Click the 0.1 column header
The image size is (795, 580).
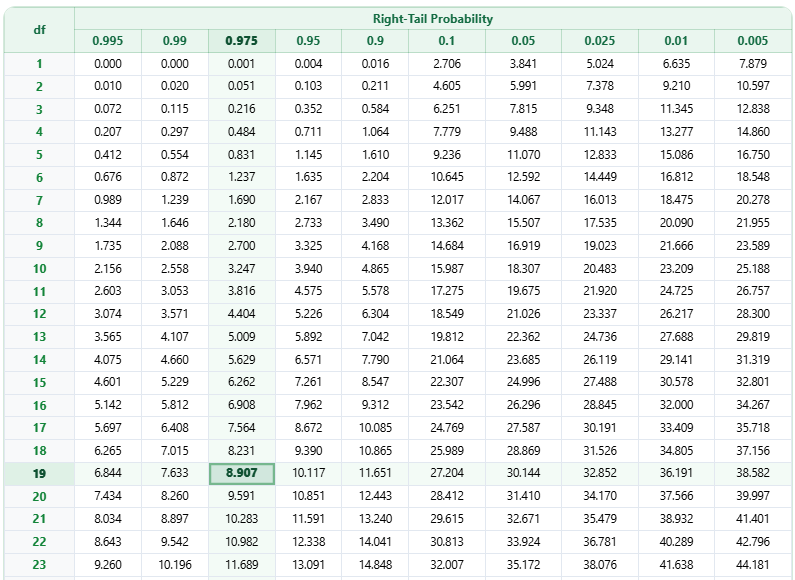click(x=447, y=41)
